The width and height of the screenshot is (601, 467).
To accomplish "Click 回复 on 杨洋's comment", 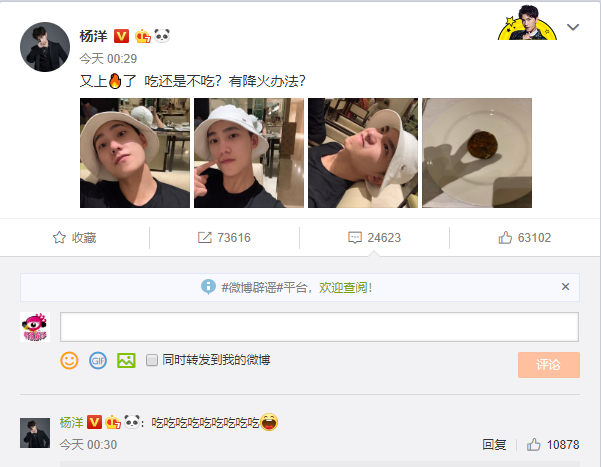I will 494,445.
